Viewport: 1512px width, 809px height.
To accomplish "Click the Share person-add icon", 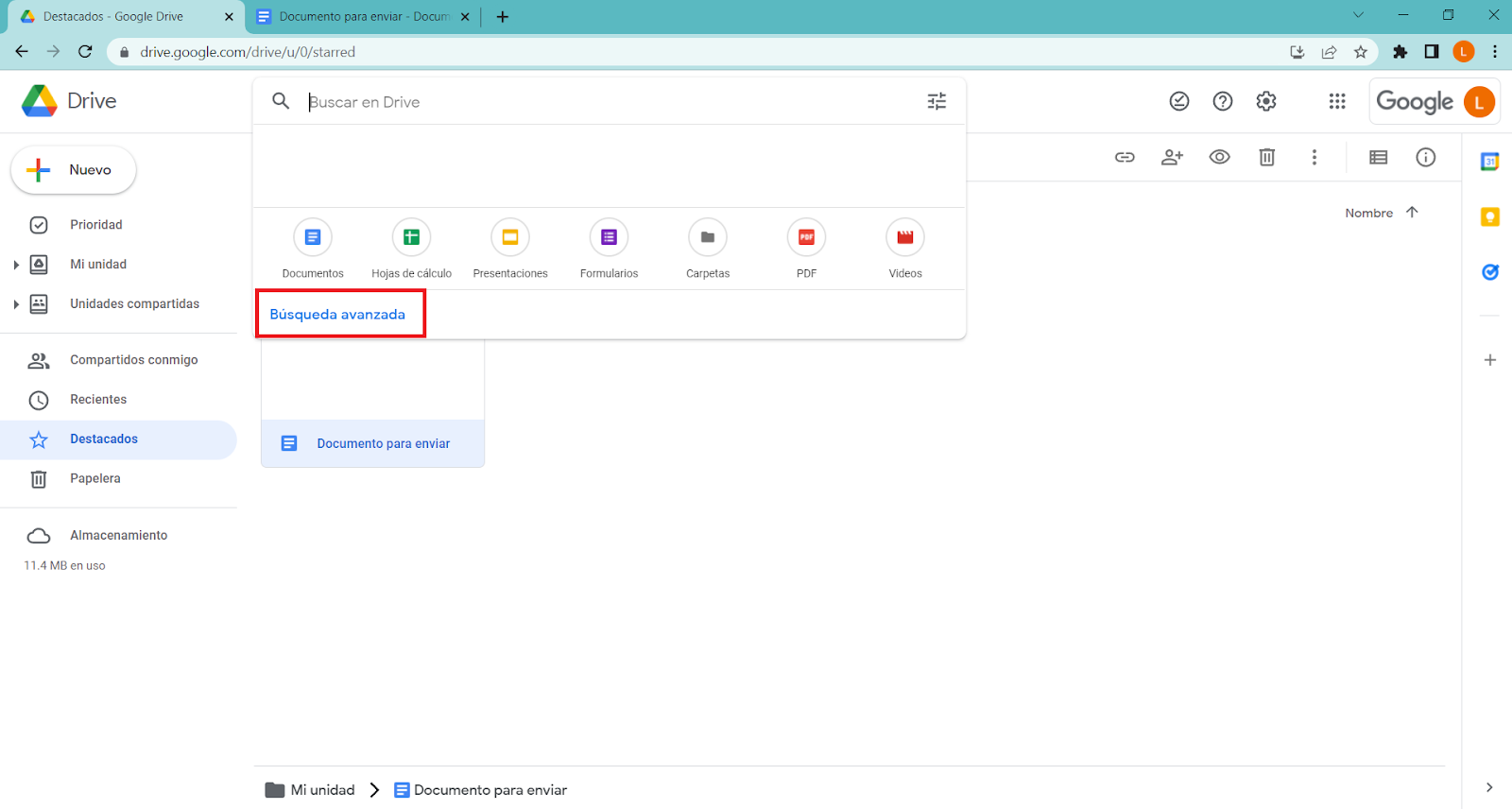I will (1172, 157).
